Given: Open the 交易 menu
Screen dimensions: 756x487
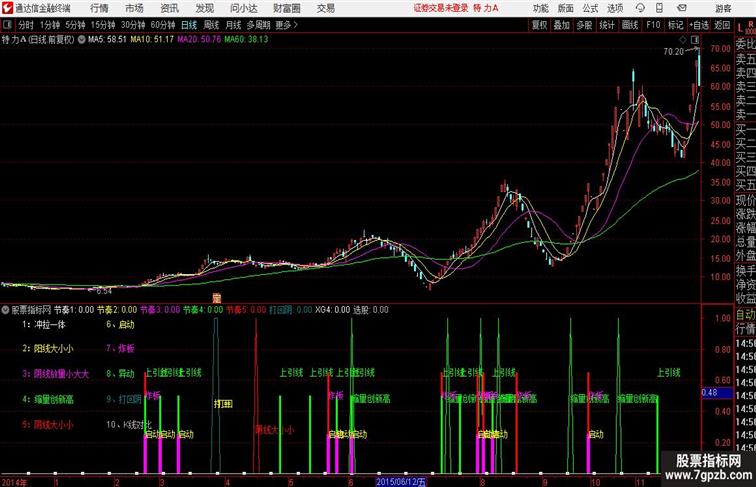Looking at the screenshot, I should pos(325,8).
